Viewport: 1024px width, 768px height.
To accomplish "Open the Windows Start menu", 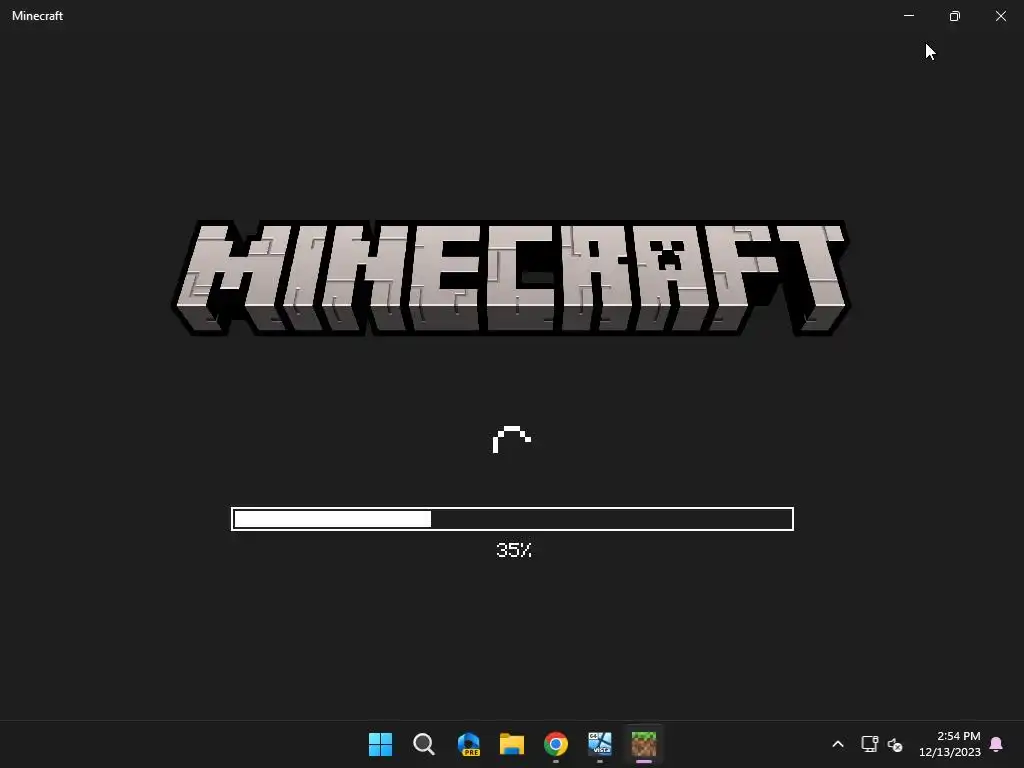I will pos(380,744).
